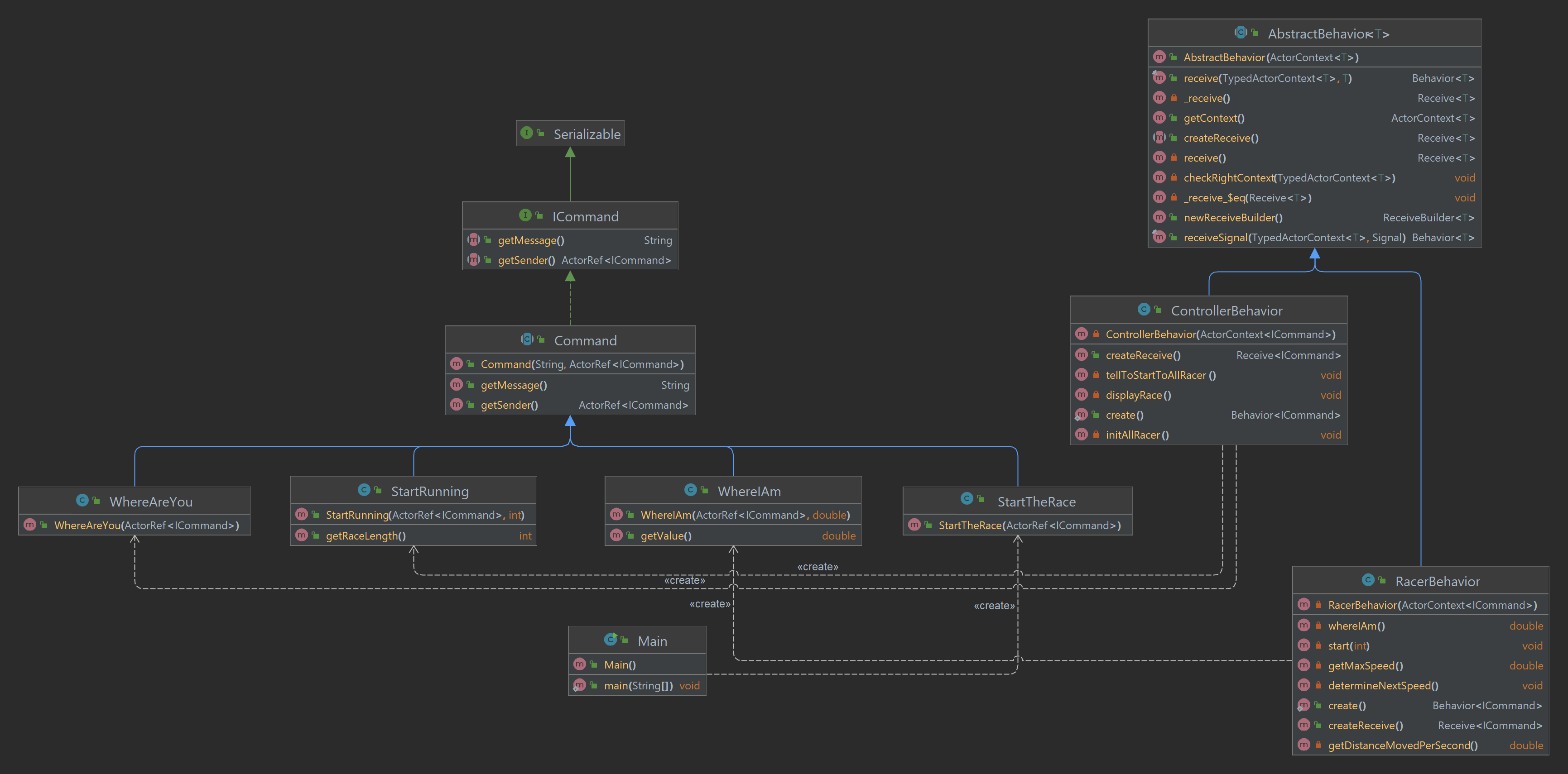Click the AbstractBehavior abstract class icon
This screenshot has height=774, width=1568.
1241,32
